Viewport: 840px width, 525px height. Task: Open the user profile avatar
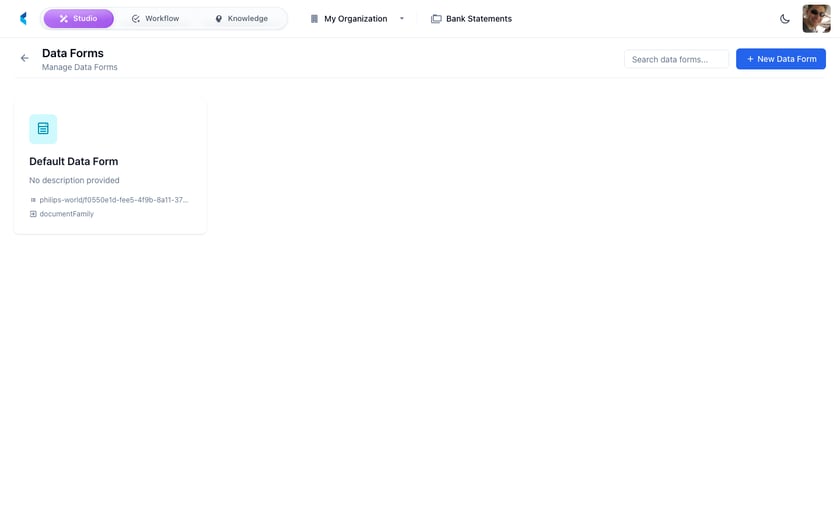[x=816, y=19]
